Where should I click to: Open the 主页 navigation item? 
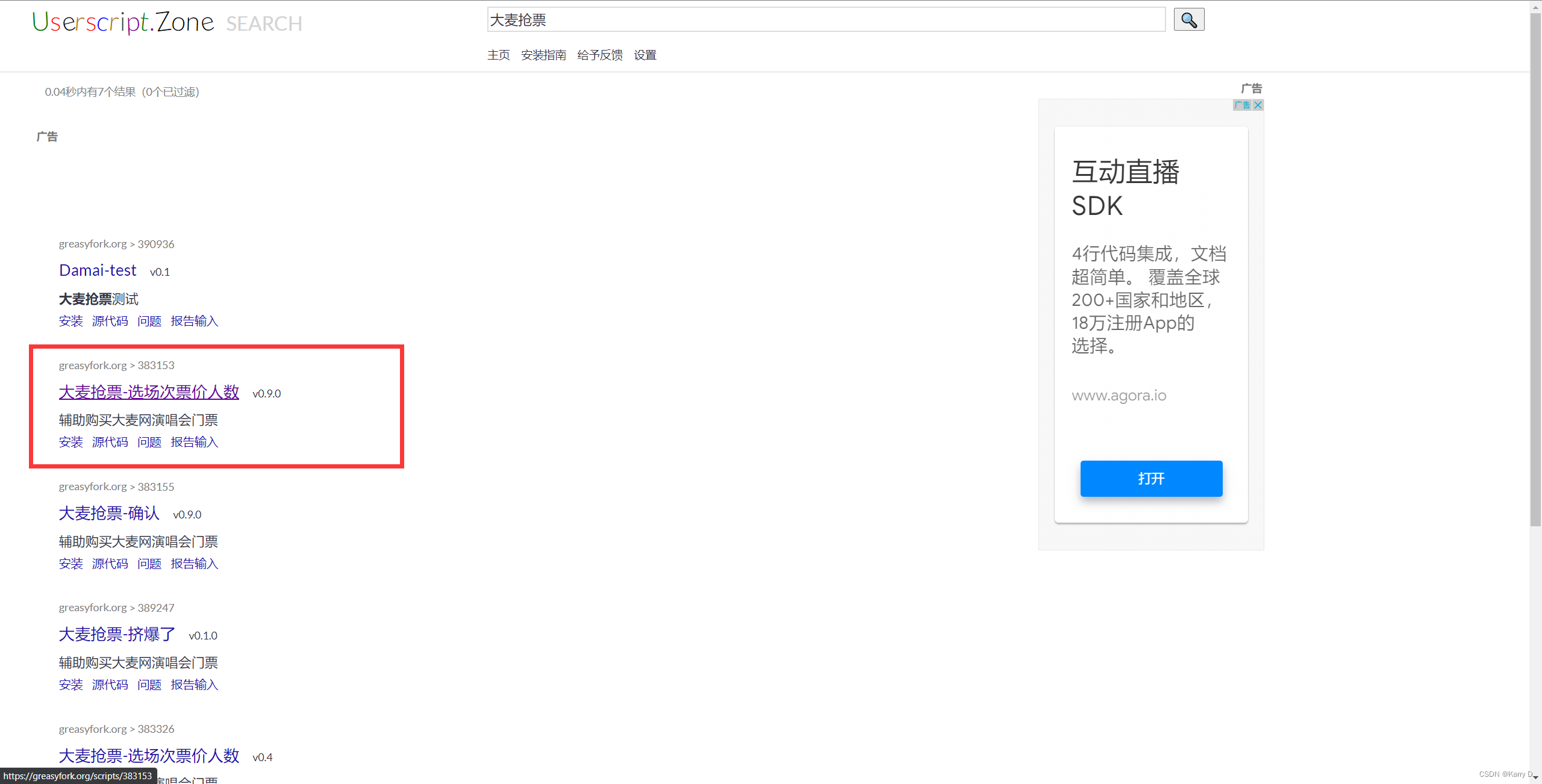click(498, 55)
